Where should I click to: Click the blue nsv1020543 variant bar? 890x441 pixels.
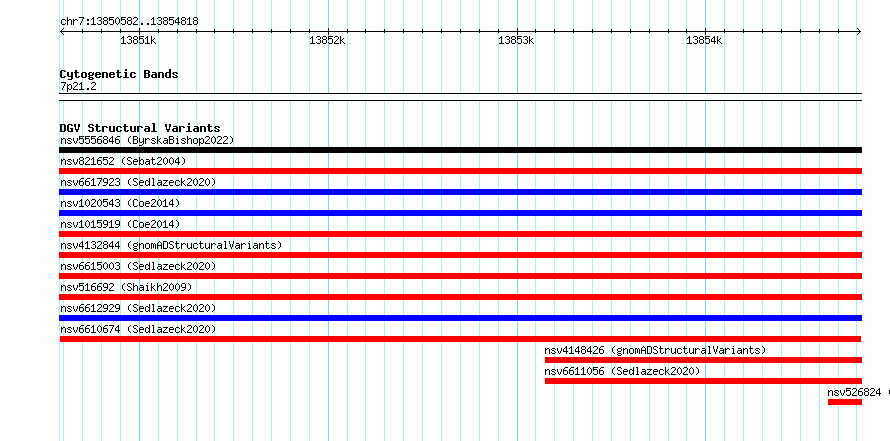(460, 213)
